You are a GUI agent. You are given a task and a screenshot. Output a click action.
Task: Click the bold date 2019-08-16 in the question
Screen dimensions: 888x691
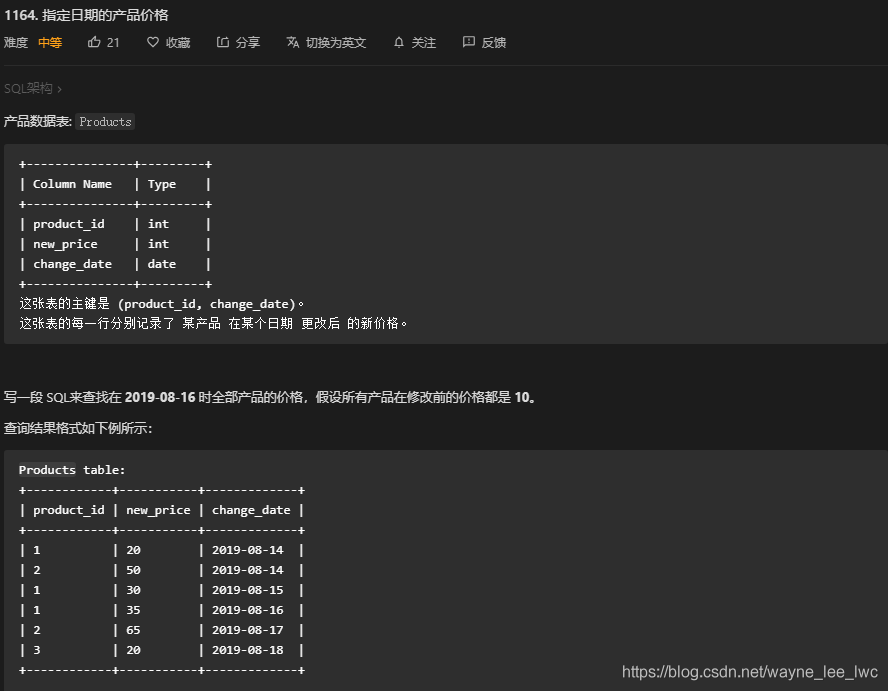pyautogui.click(x=160, y=397)
